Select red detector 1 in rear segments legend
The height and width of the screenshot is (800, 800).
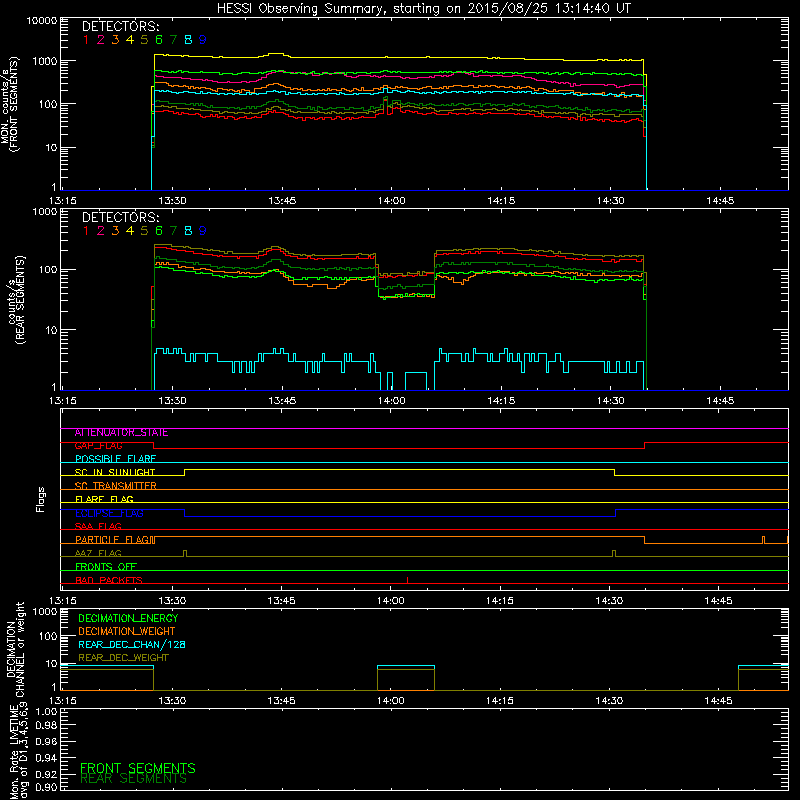(x=86, y=231)
